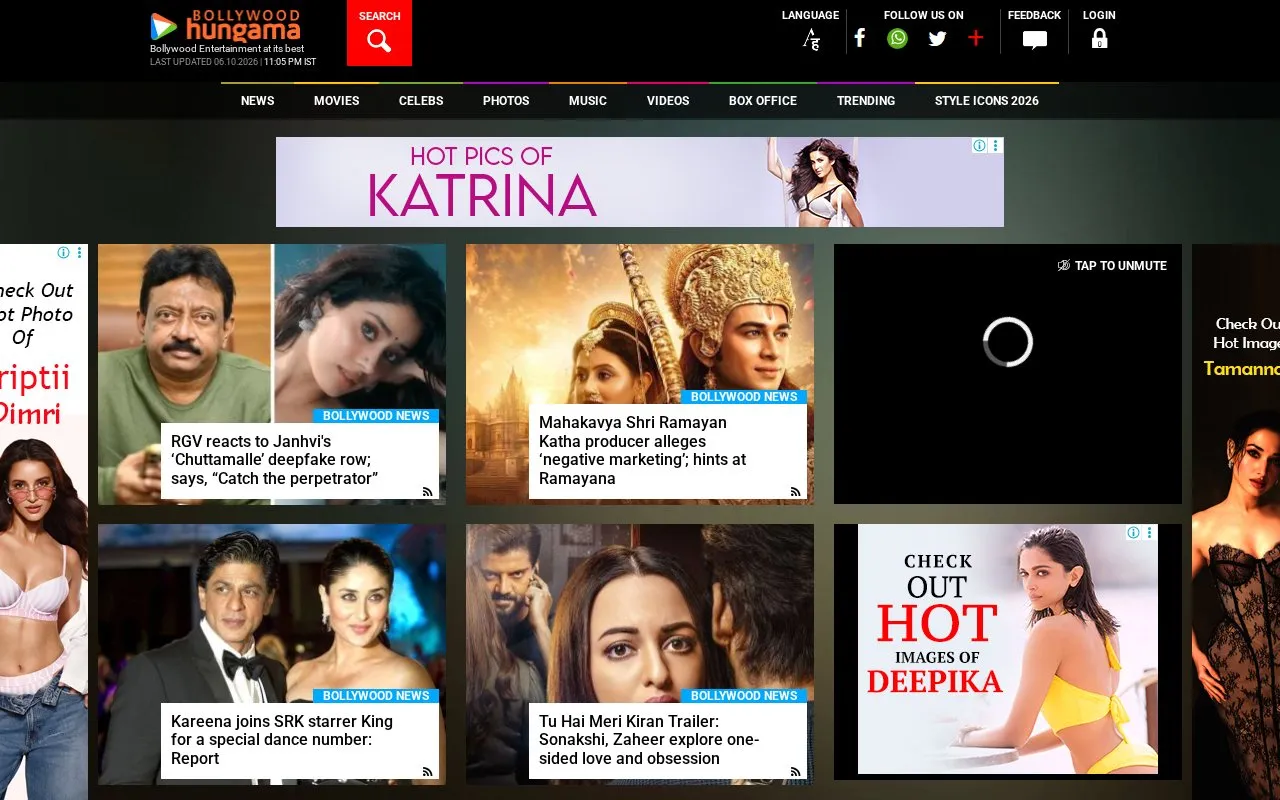Show more social options with red plus

click(x=976, y=38)
